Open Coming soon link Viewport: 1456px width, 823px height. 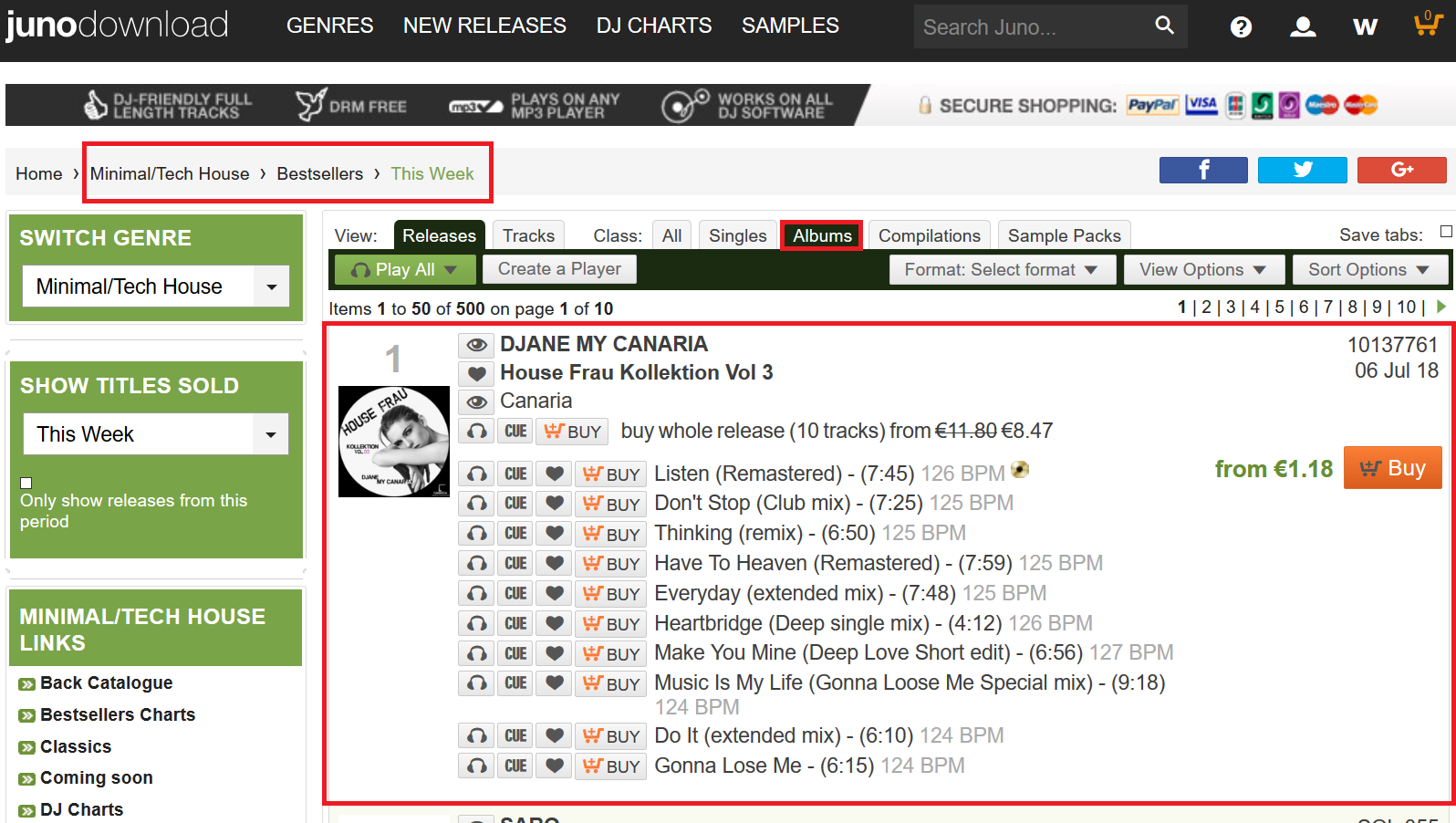[x=96, y=777]
